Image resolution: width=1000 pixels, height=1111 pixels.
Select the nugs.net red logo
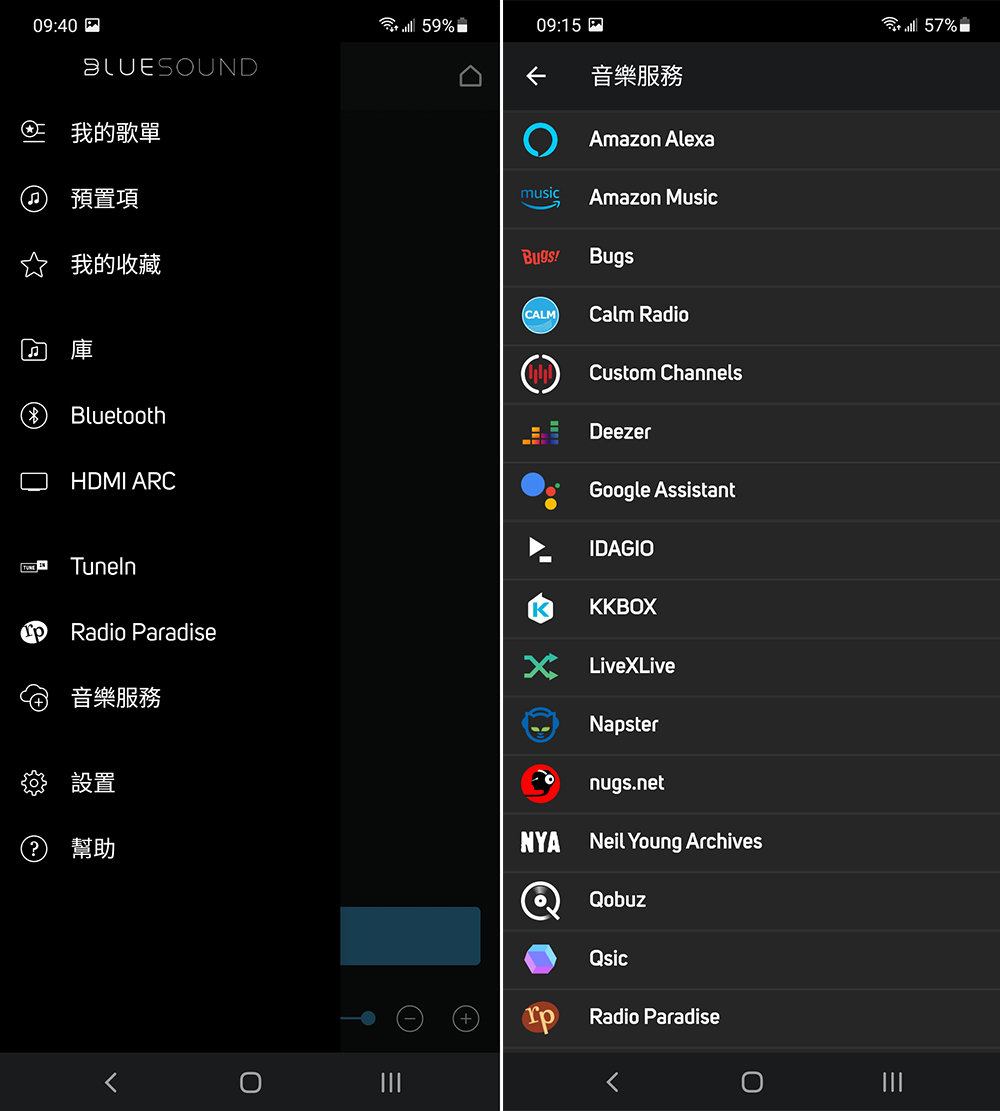point(540,783)
